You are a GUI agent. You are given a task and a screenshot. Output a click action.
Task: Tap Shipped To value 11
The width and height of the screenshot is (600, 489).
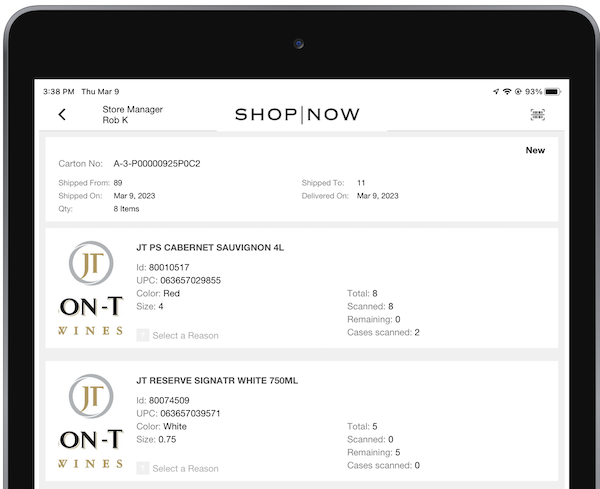pyautogui.click(x=361, y=183)
